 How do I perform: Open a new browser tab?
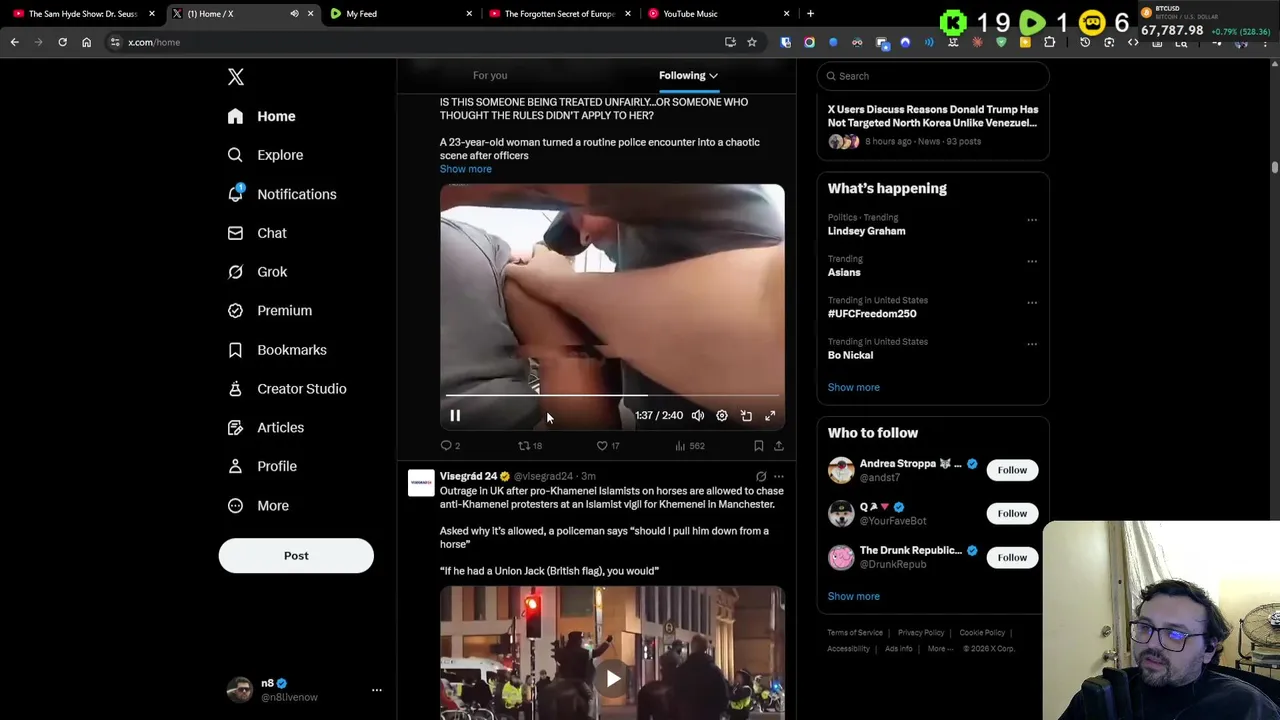(810, 14)
